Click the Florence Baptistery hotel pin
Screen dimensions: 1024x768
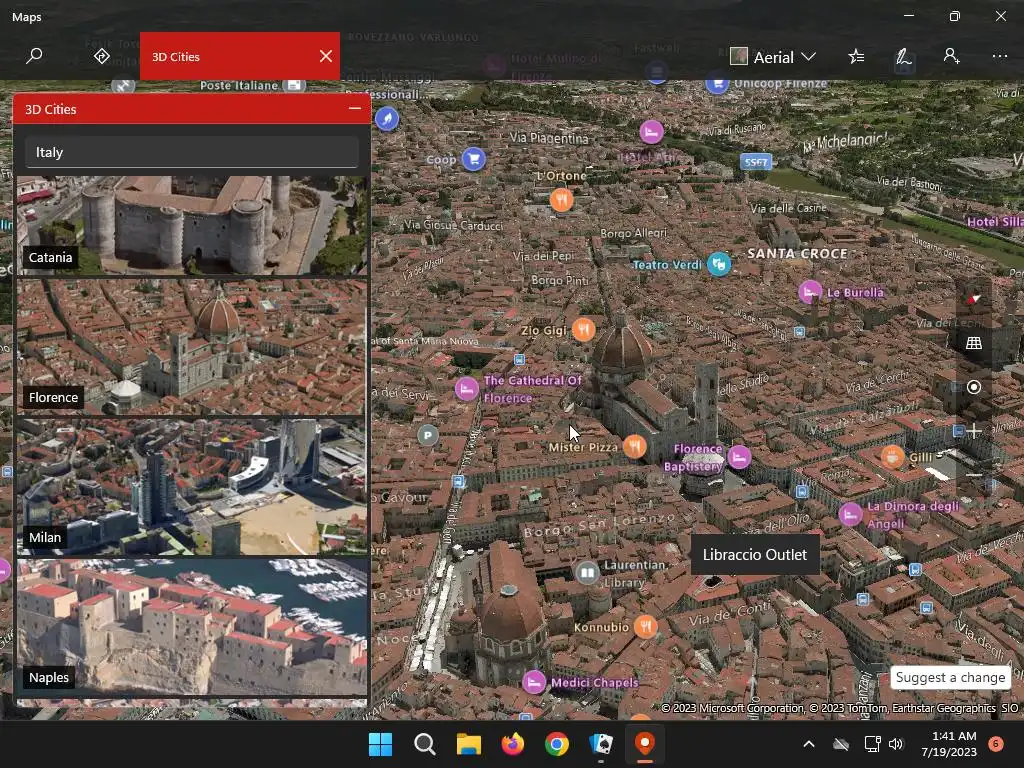[x=739, y=456]
